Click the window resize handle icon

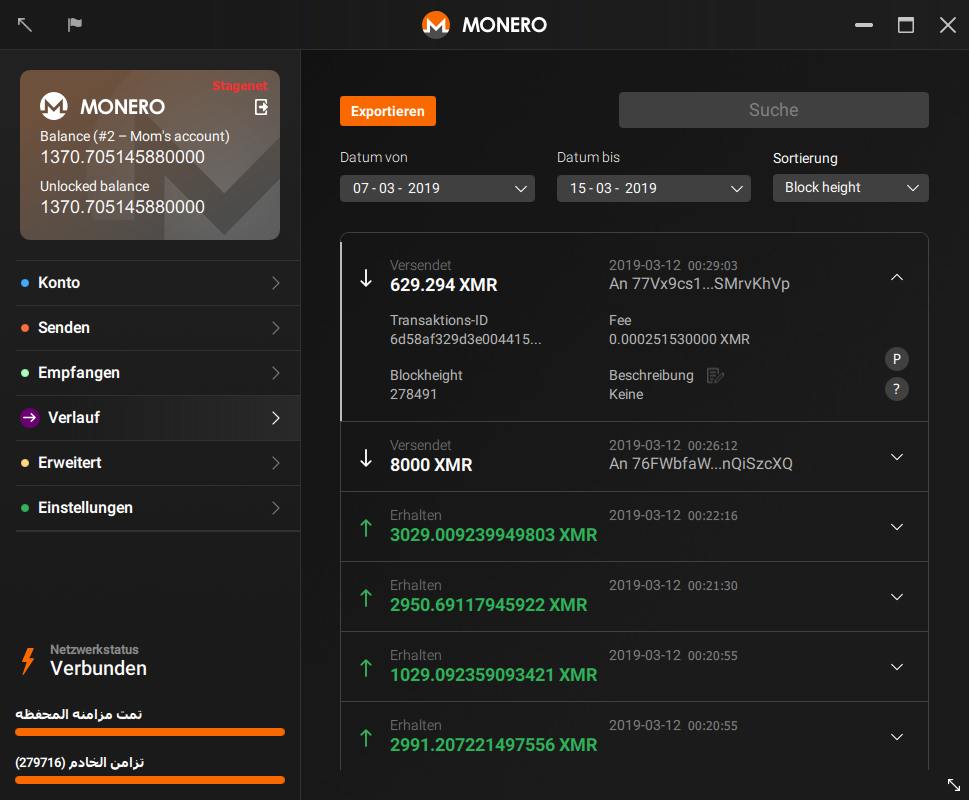pyautogui.click(x=954, y=785)
